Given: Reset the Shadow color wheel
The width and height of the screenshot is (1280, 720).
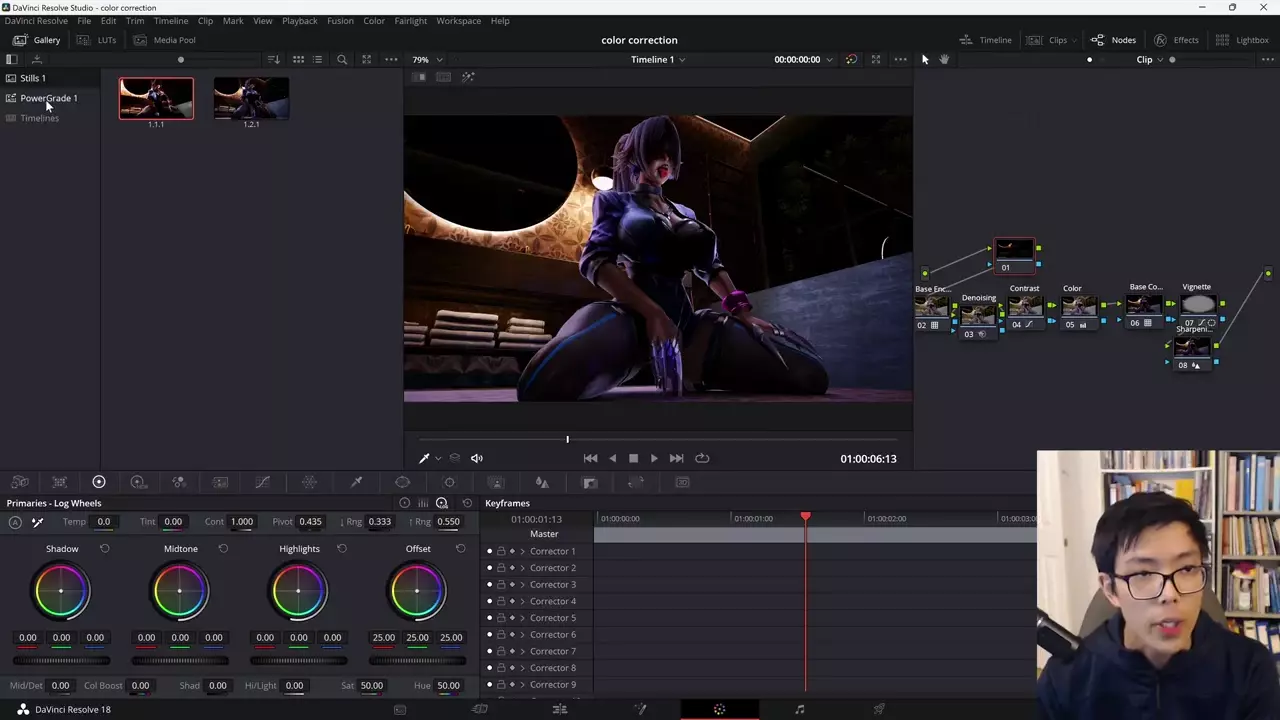Looking at the screenshot, I should click(105, 549).
